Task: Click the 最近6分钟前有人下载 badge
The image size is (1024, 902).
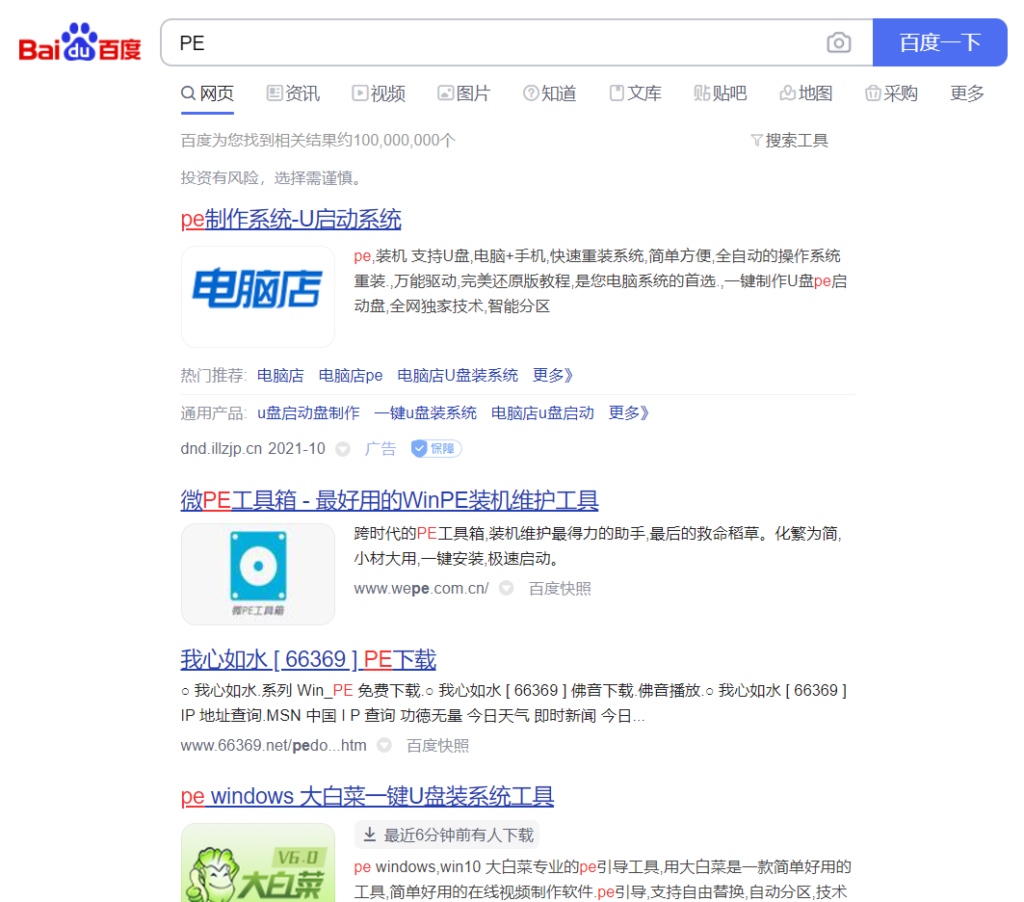Action: pos(447,835)
